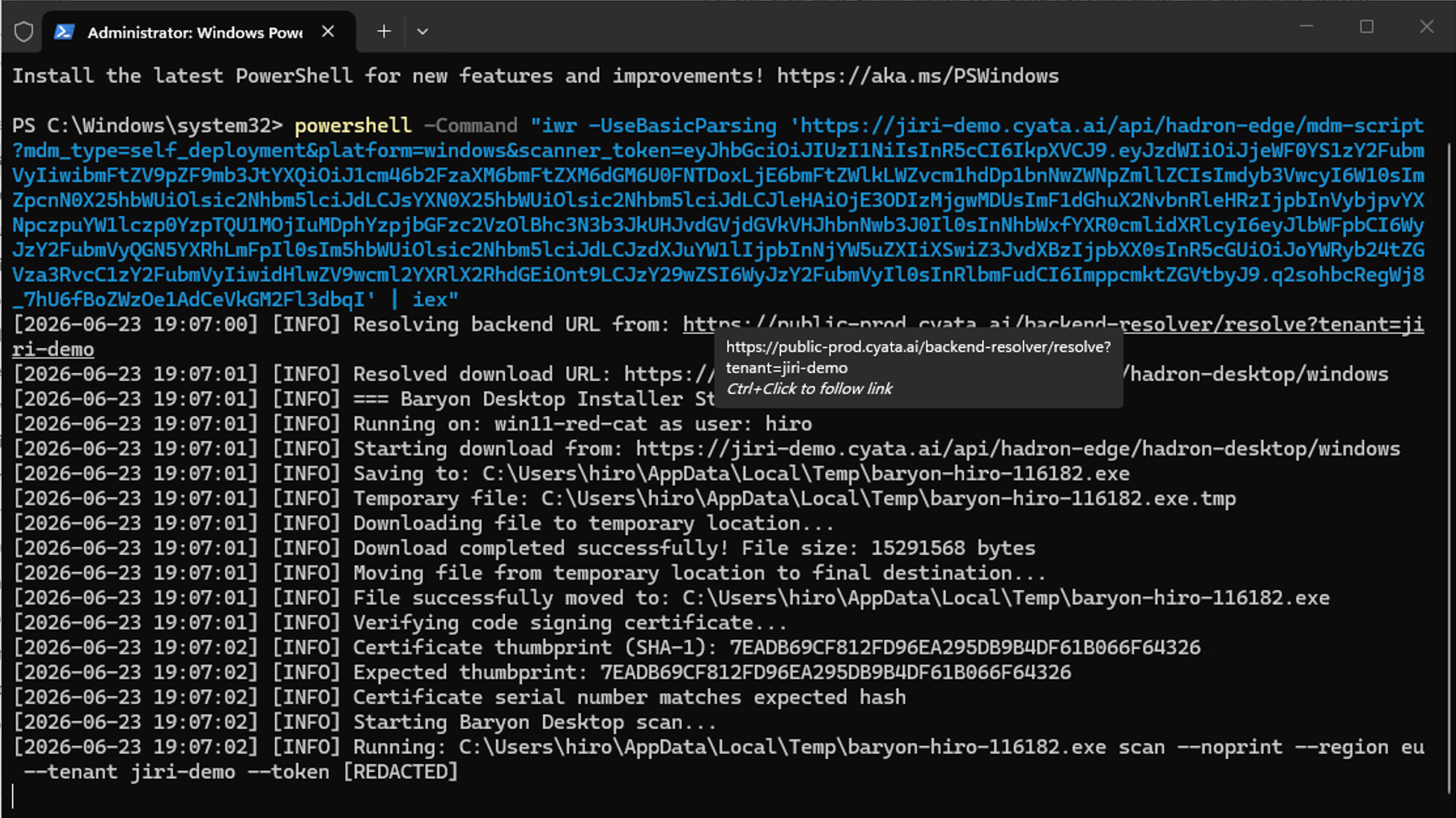Expand the new tab profile dropdown
1456x818 pixels.
coord(423,31)
